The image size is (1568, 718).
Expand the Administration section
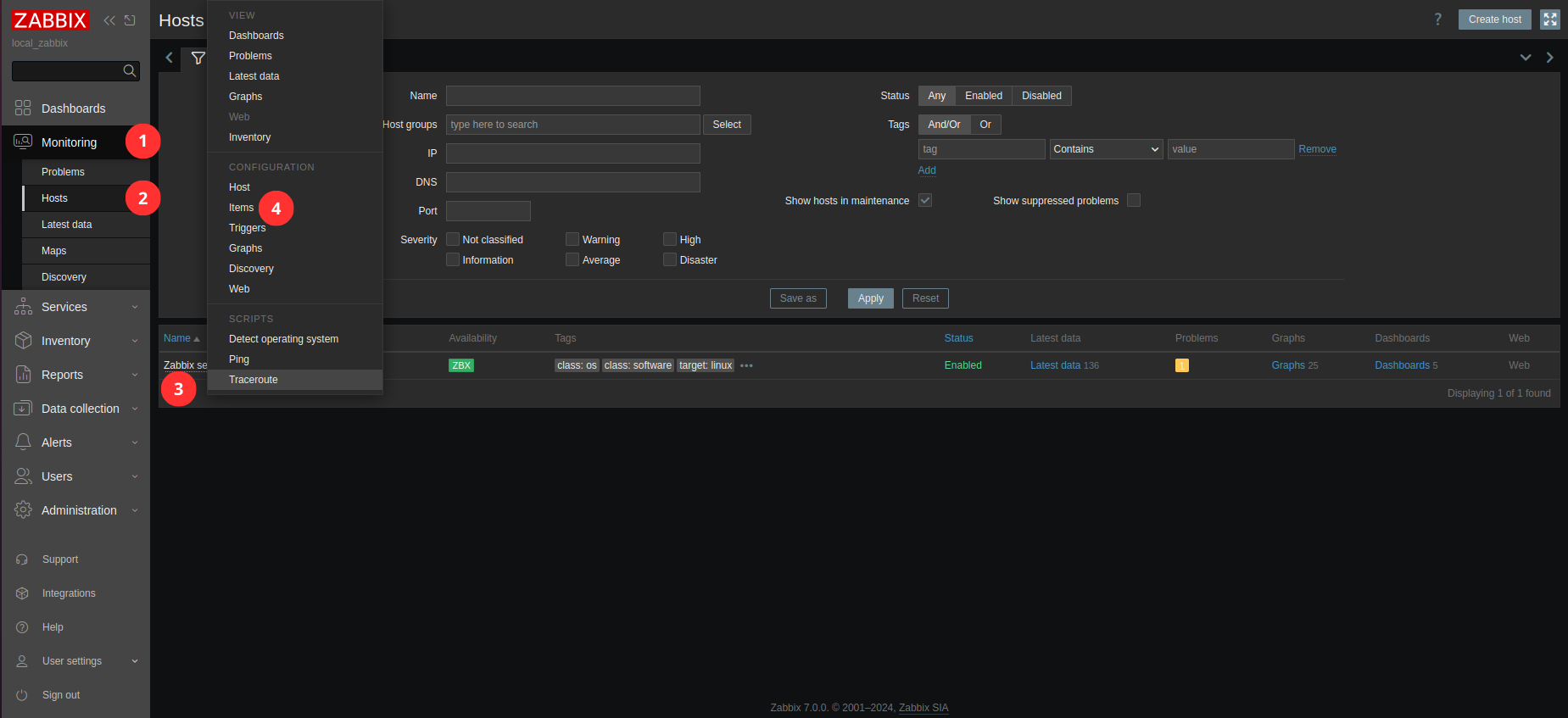point(135,510)
